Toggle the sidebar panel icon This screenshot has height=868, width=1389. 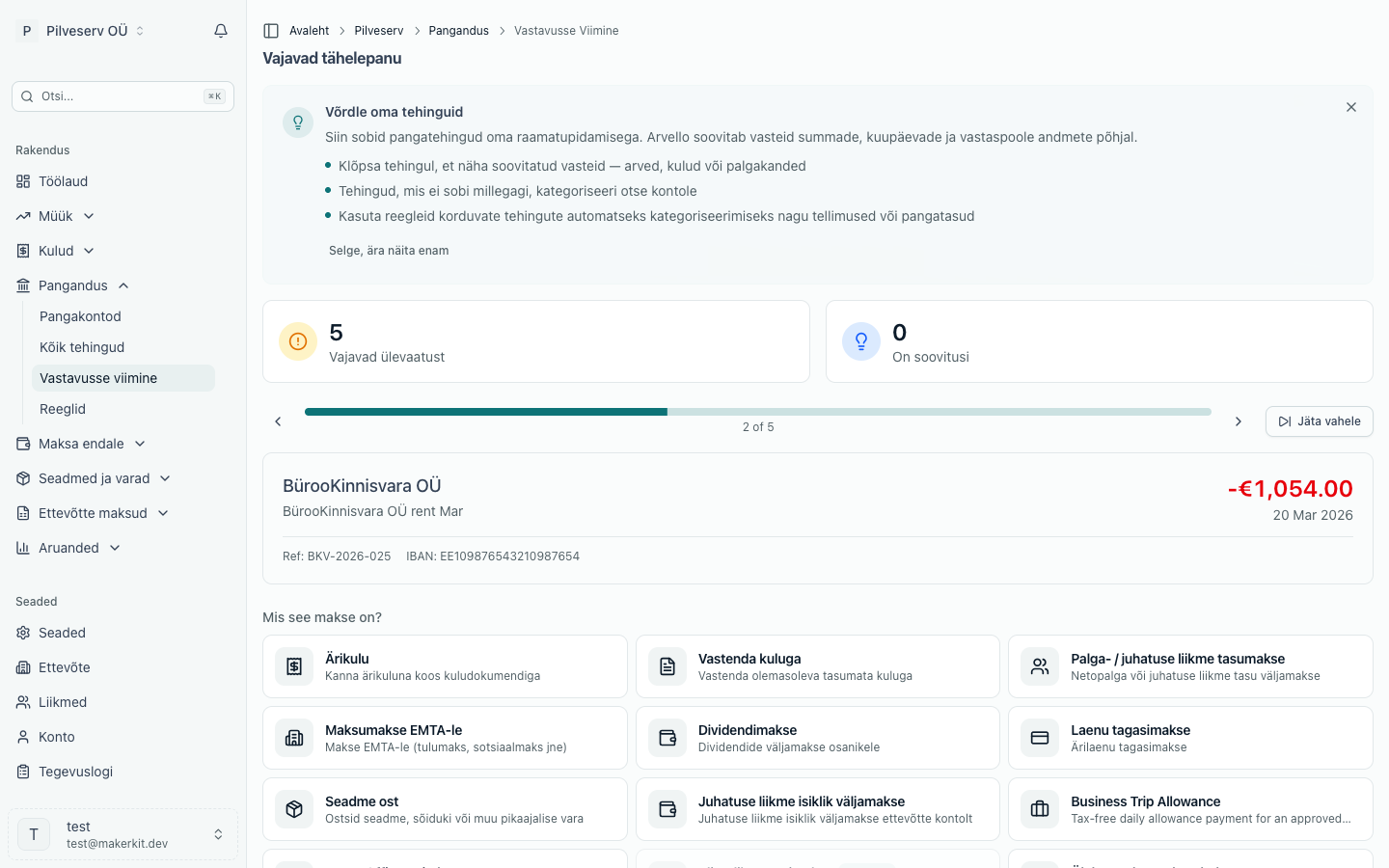tap(271, 31)
